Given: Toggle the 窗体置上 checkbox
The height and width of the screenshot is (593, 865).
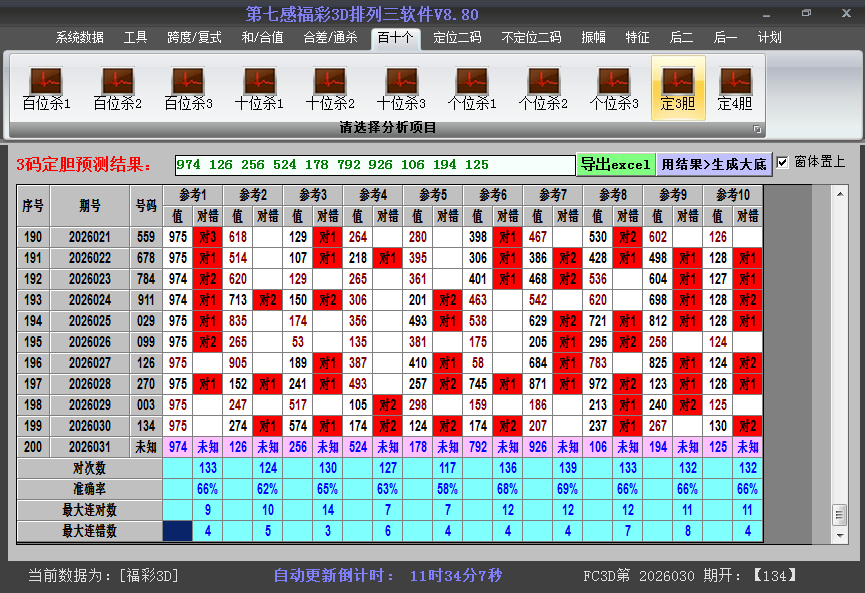Looking at the screenshot, I should (783, 162).
